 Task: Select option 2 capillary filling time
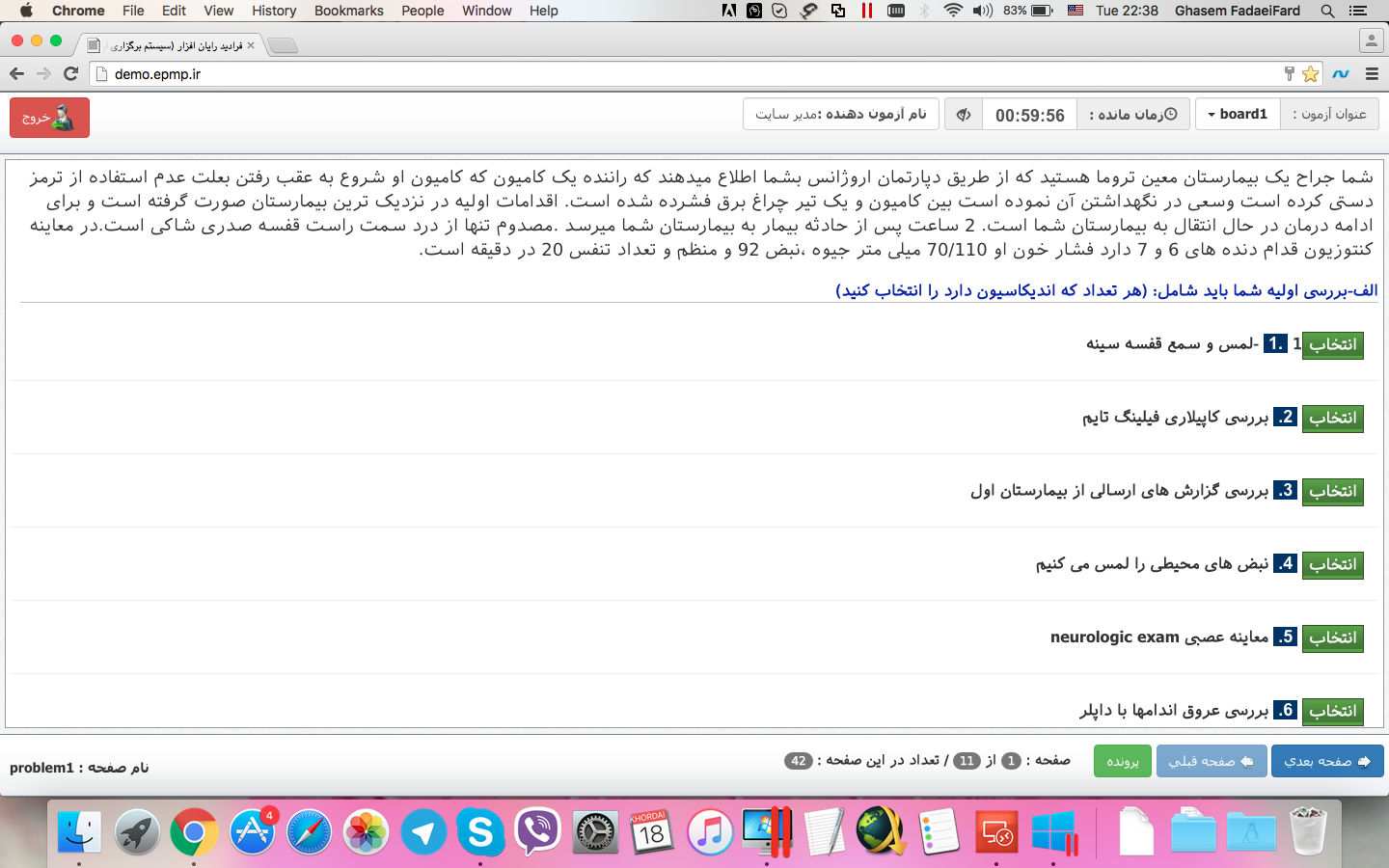pos(1332,418)
